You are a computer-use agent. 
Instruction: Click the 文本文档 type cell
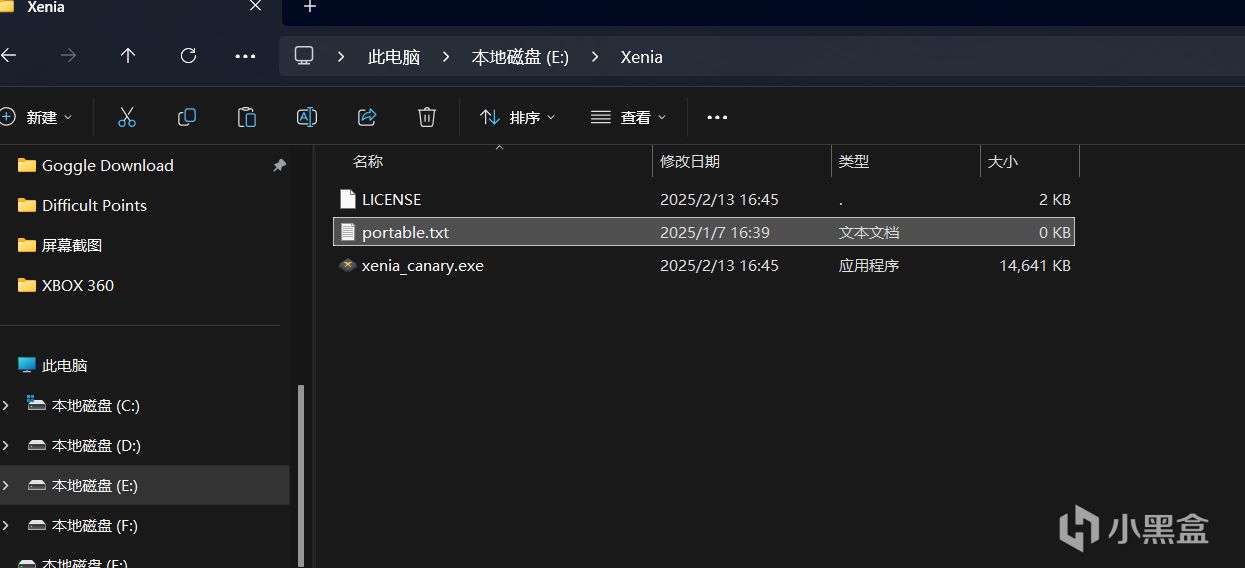869,233
